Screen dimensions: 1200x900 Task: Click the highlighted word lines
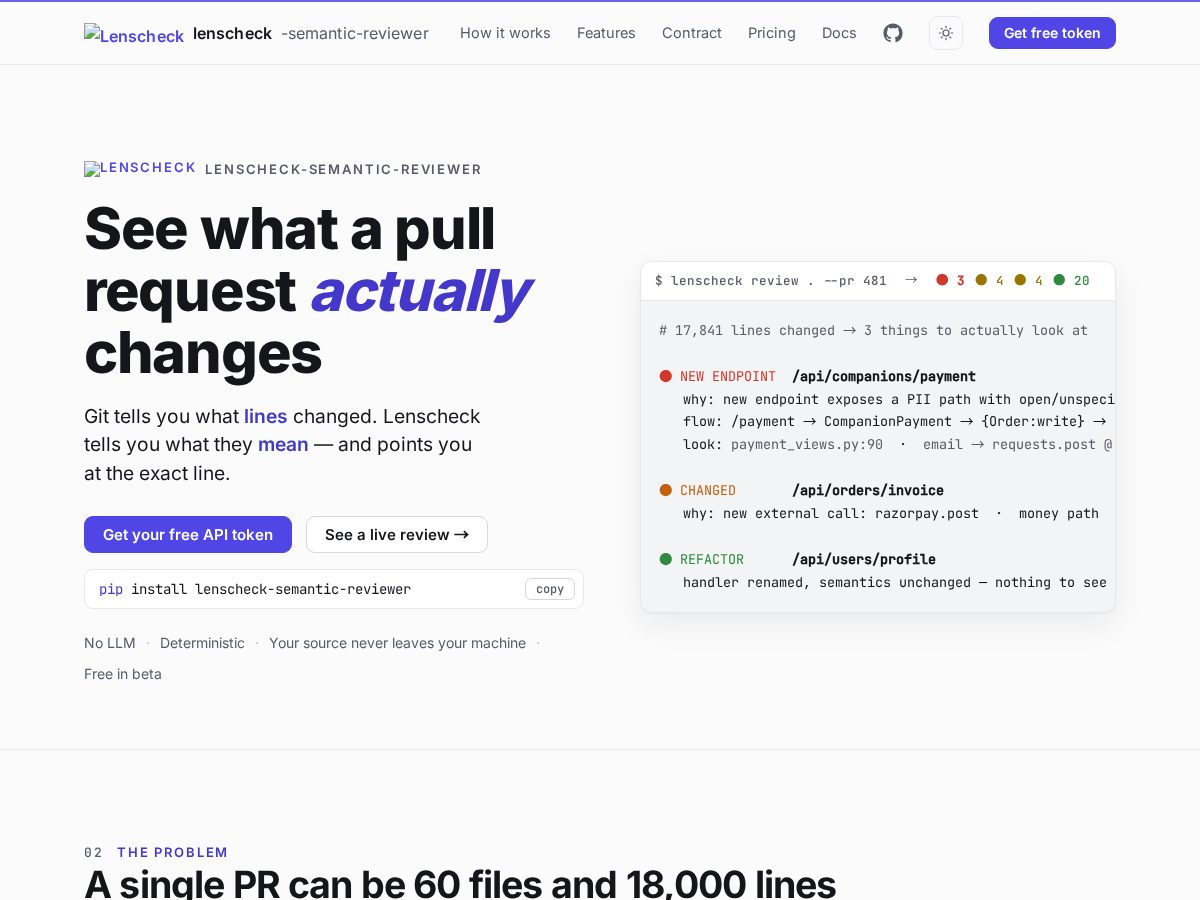(266, 416)
